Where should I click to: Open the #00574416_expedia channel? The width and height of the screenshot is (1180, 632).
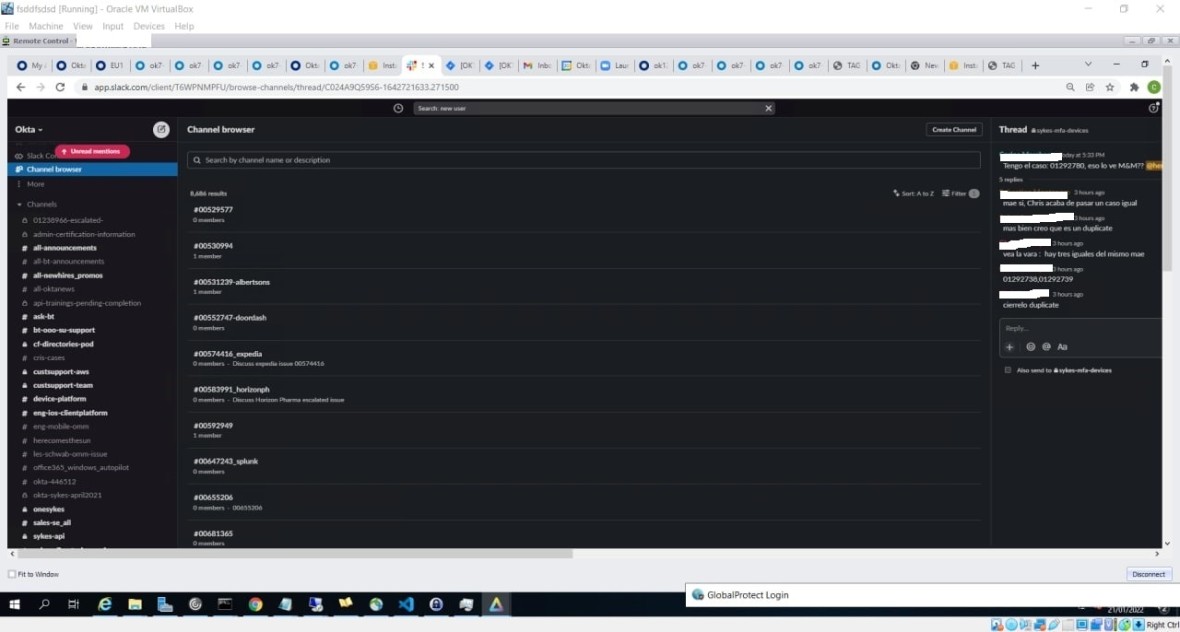point(227,354)
